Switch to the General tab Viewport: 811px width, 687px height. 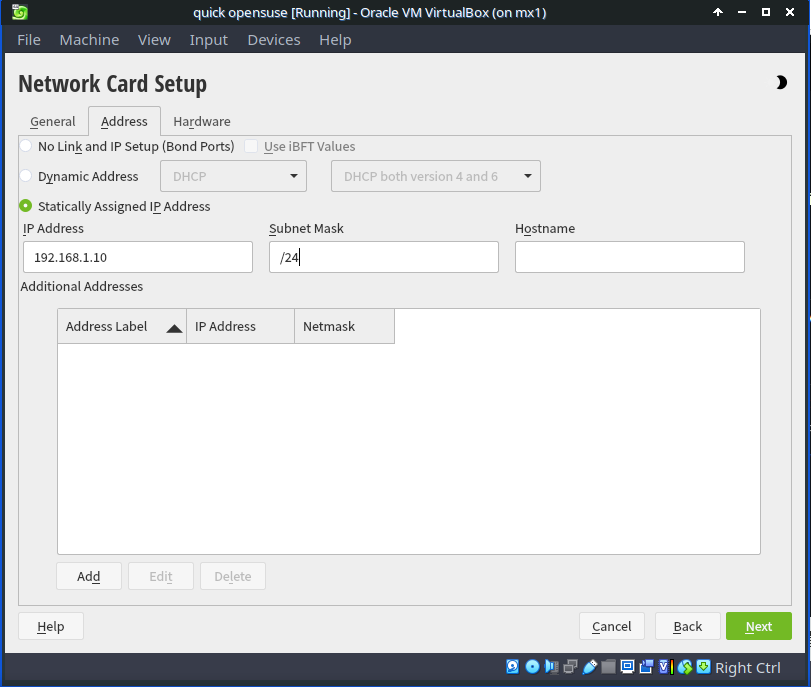[x=53, y=122]
